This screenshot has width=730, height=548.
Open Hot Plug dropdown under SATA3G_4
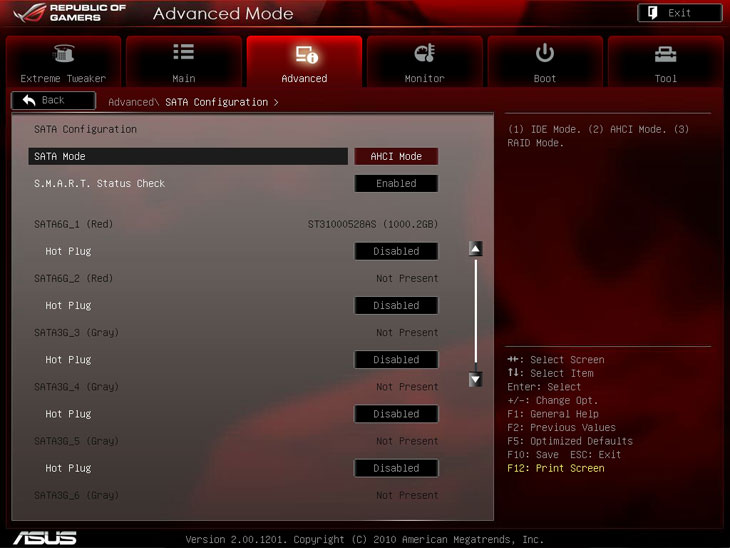pos(396,413)
